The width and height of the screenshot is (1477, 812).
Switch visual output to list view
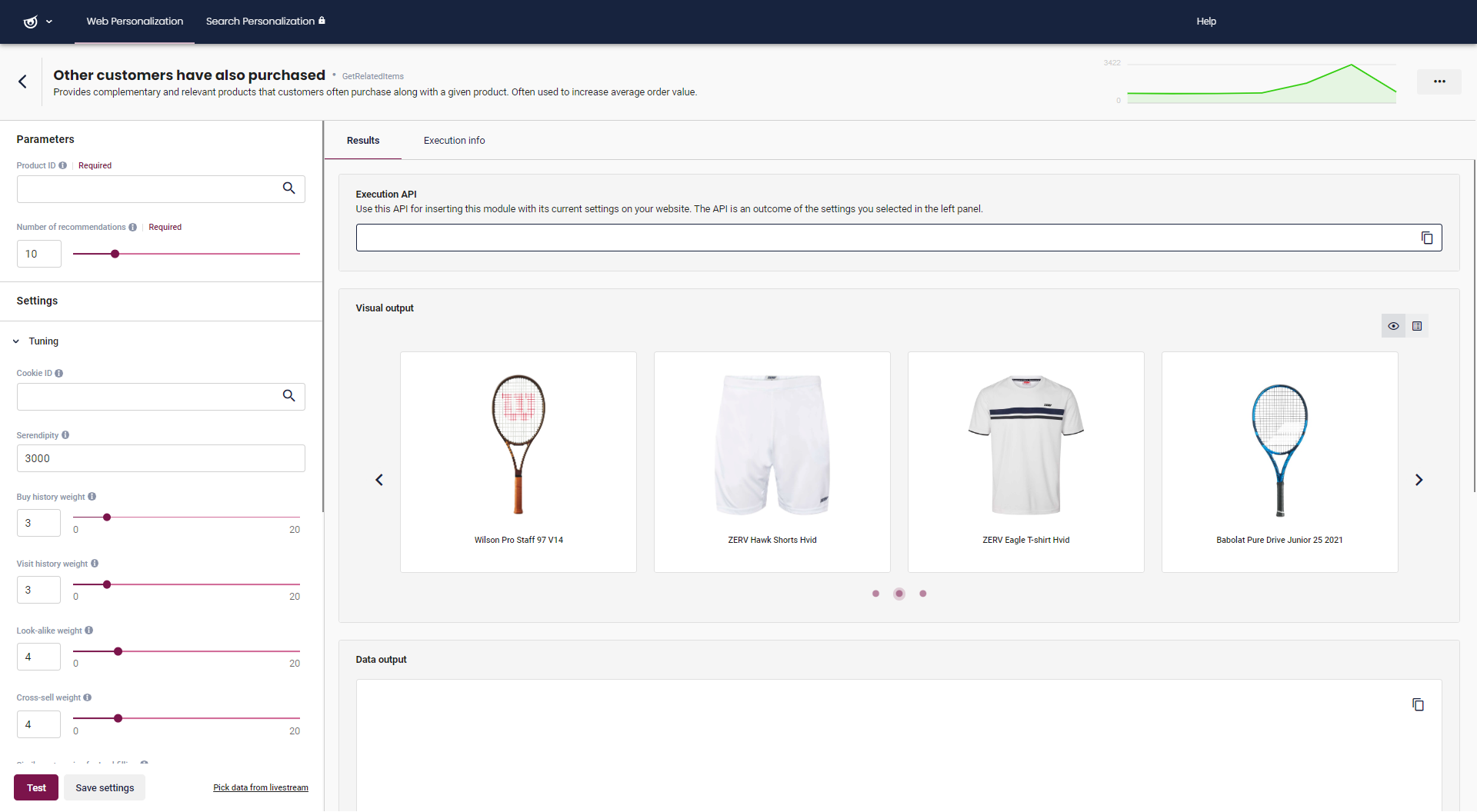pyautogui.click(x=1417, y=326)
